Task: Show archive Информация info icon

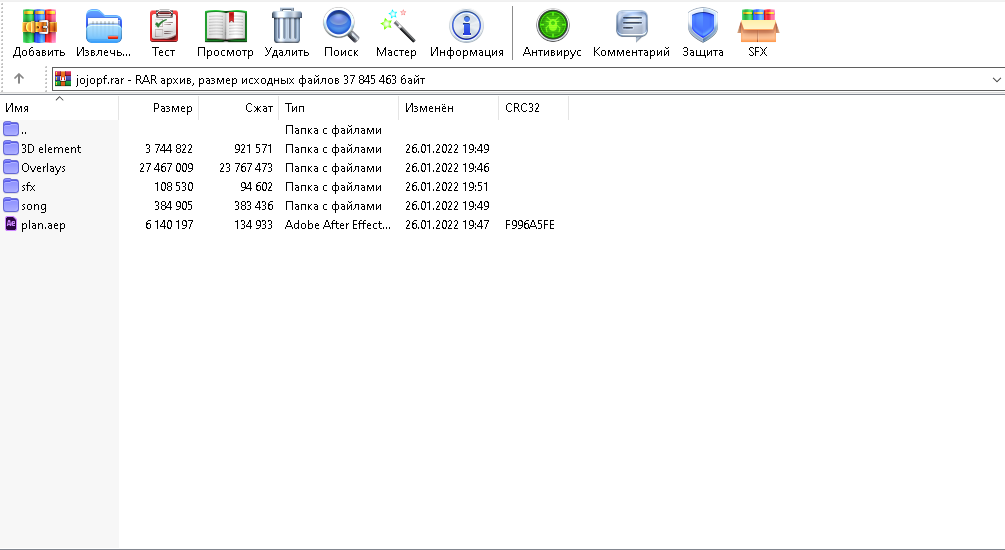Action: point(467,26)
